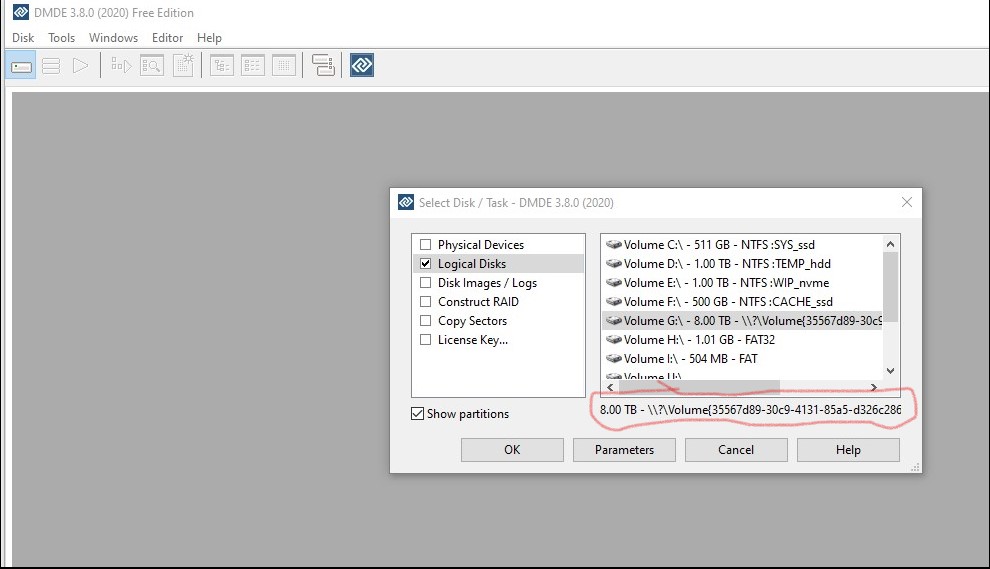Open the Help menu in menu bar
This screenshot has height=569, width=990.
[209, 38]
